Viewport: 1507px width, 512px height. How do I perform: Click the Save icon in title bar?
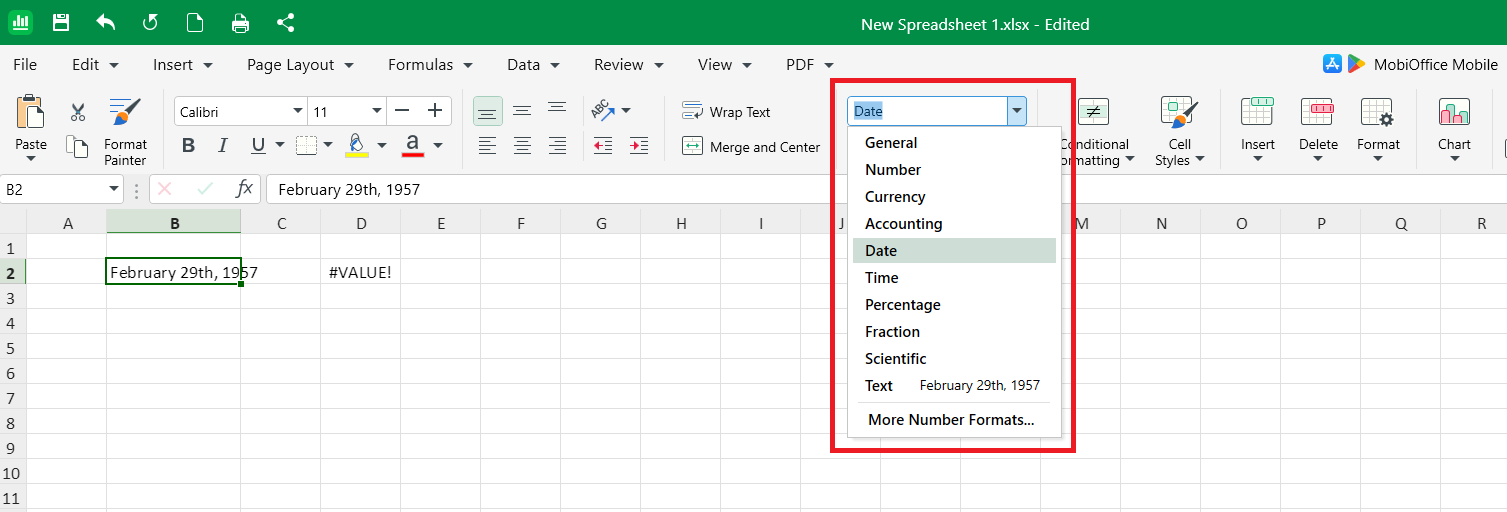pos(61,23)
